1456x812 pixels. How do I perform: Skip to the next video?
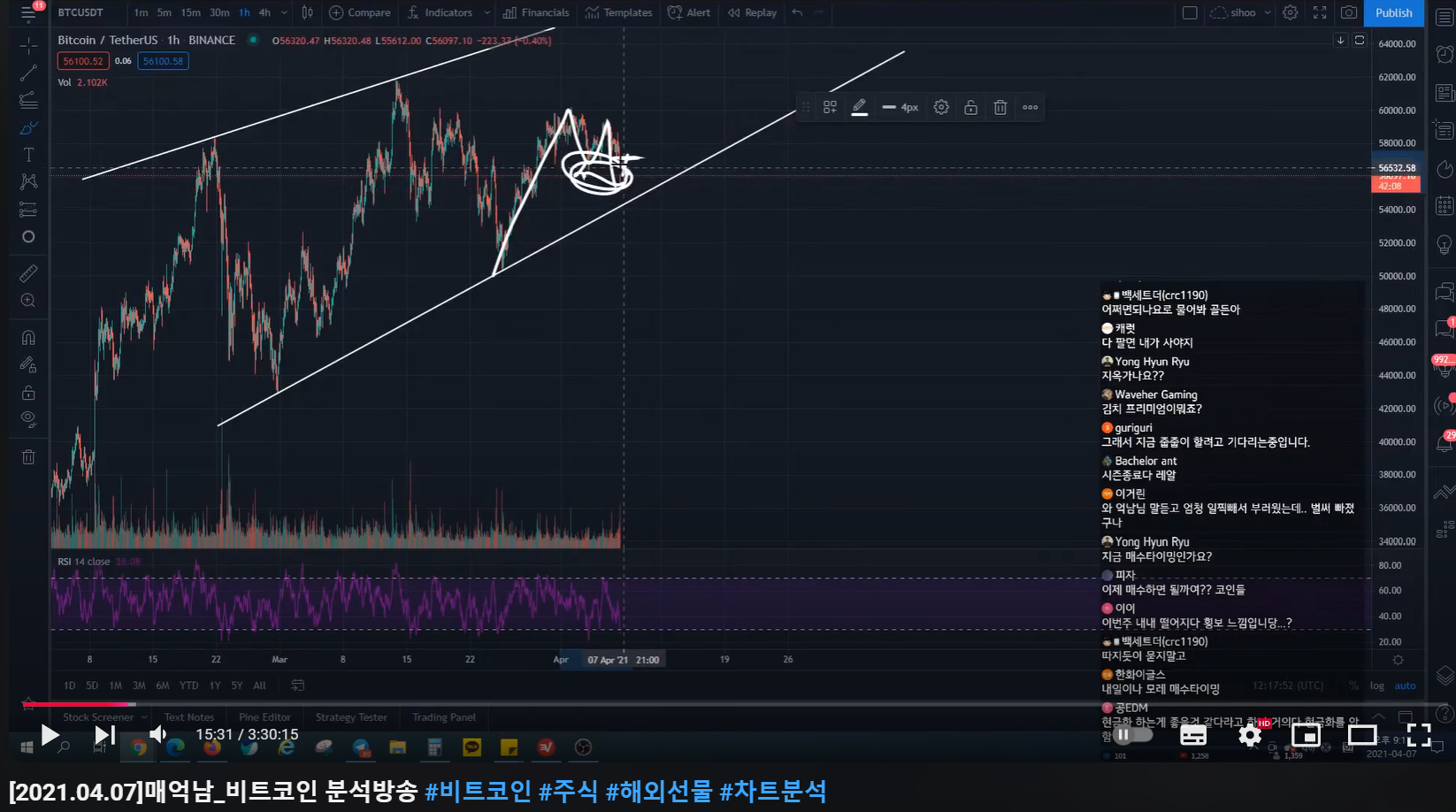tap(104, 735)
